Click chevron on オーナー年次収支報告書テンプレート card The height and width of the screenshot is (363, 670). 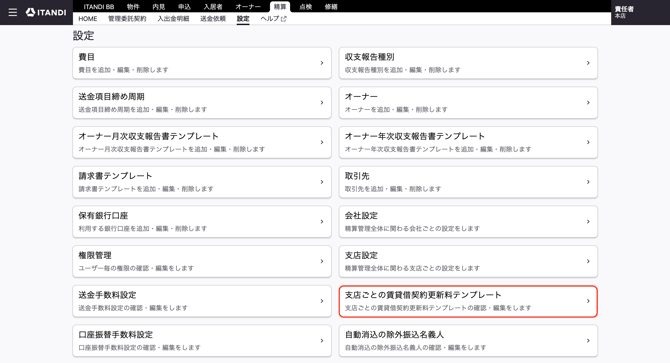(x=588, y=142)
